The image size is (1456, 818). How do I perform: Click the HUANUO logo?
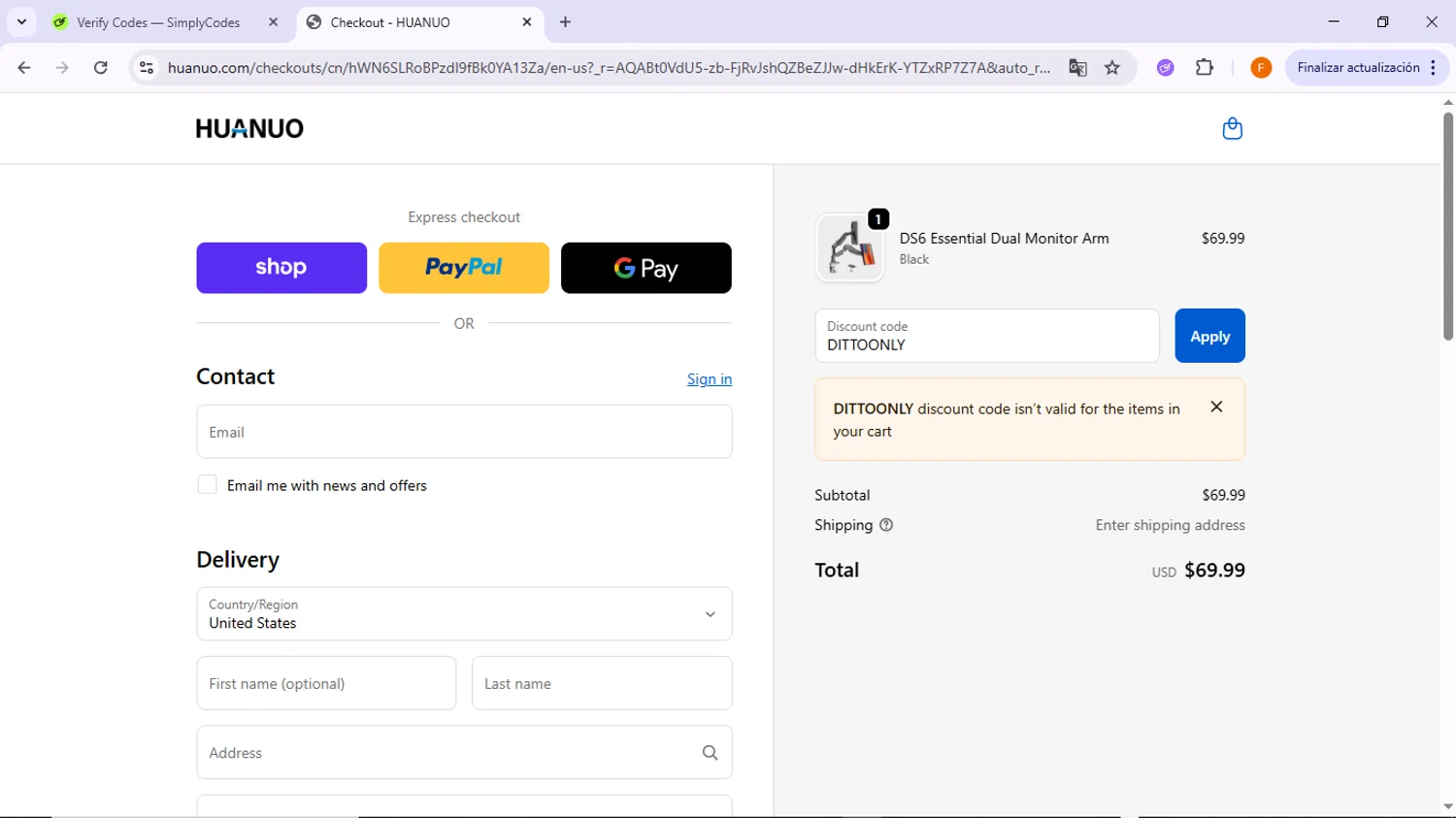(249, 128)
